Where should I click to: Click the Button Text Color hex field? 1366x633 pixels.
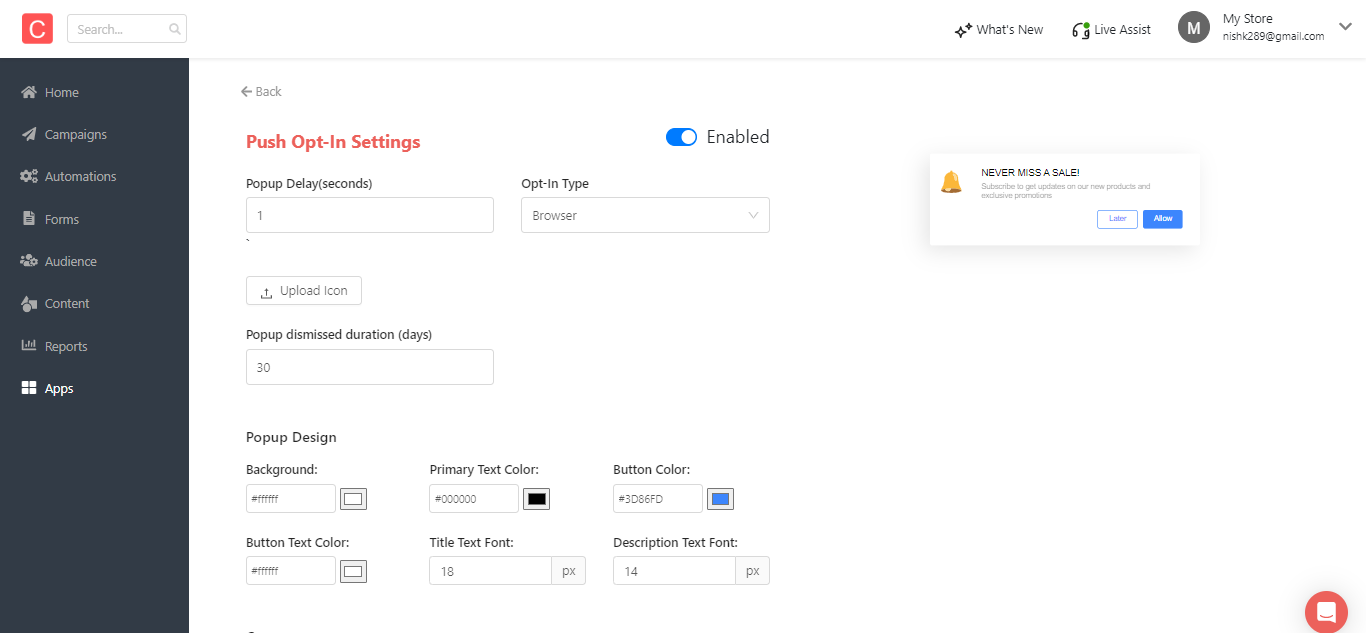tap(291, 571)
